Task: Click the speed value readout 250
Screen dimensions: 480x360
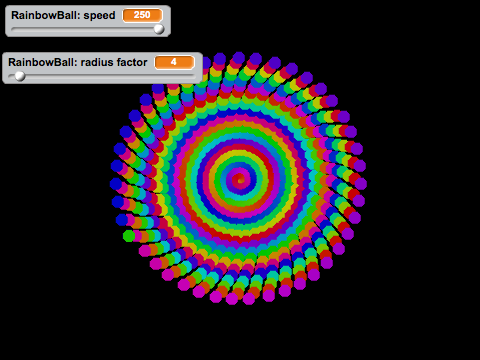Action: [142, 15]
